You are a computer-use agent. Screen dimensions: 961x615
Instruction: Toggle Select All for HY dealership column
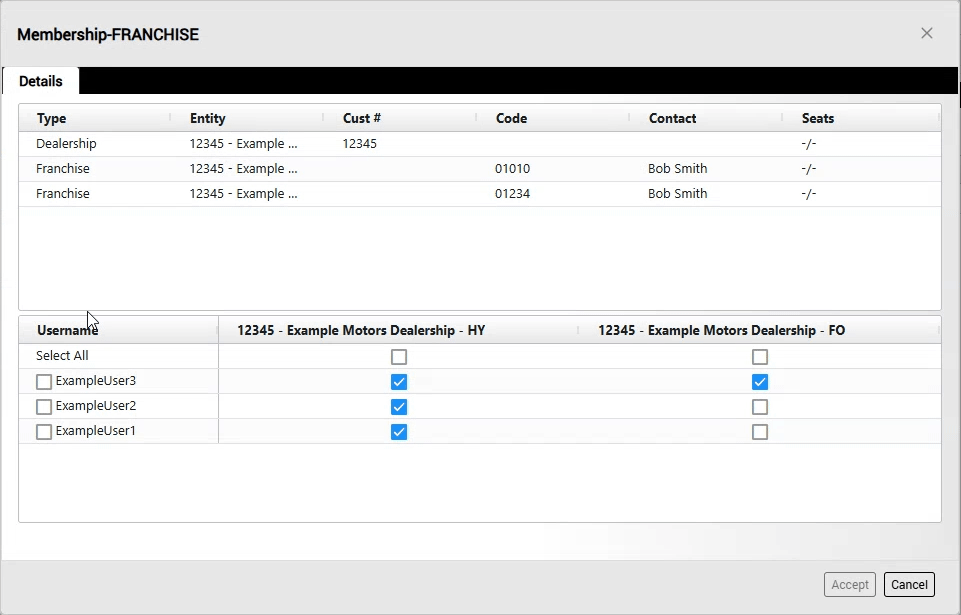coord(399,357)
